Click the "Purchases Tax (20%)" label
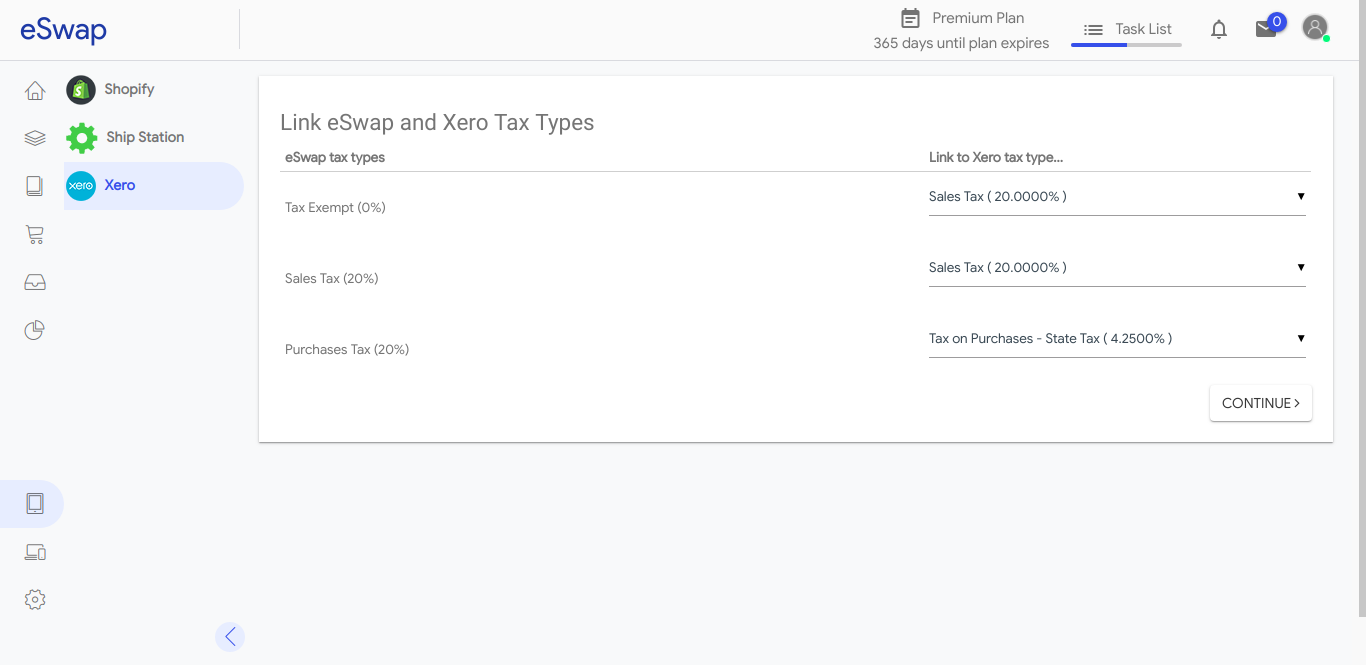 pos(347,350)
